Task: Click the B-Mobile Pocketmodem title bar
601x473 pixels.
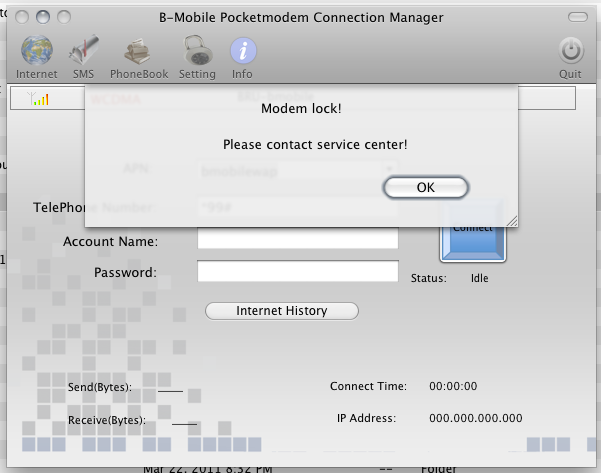Action: [x=301, y=18]
